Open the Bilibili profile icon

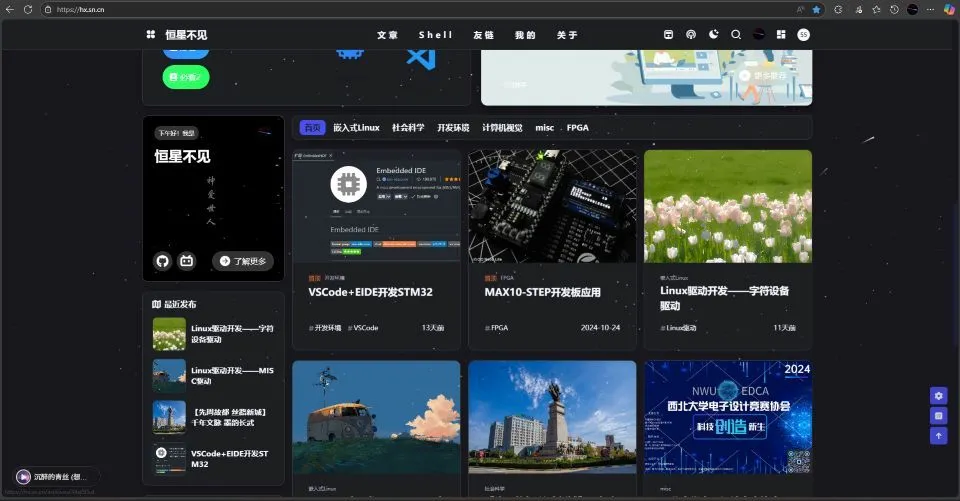pos(186,261)
